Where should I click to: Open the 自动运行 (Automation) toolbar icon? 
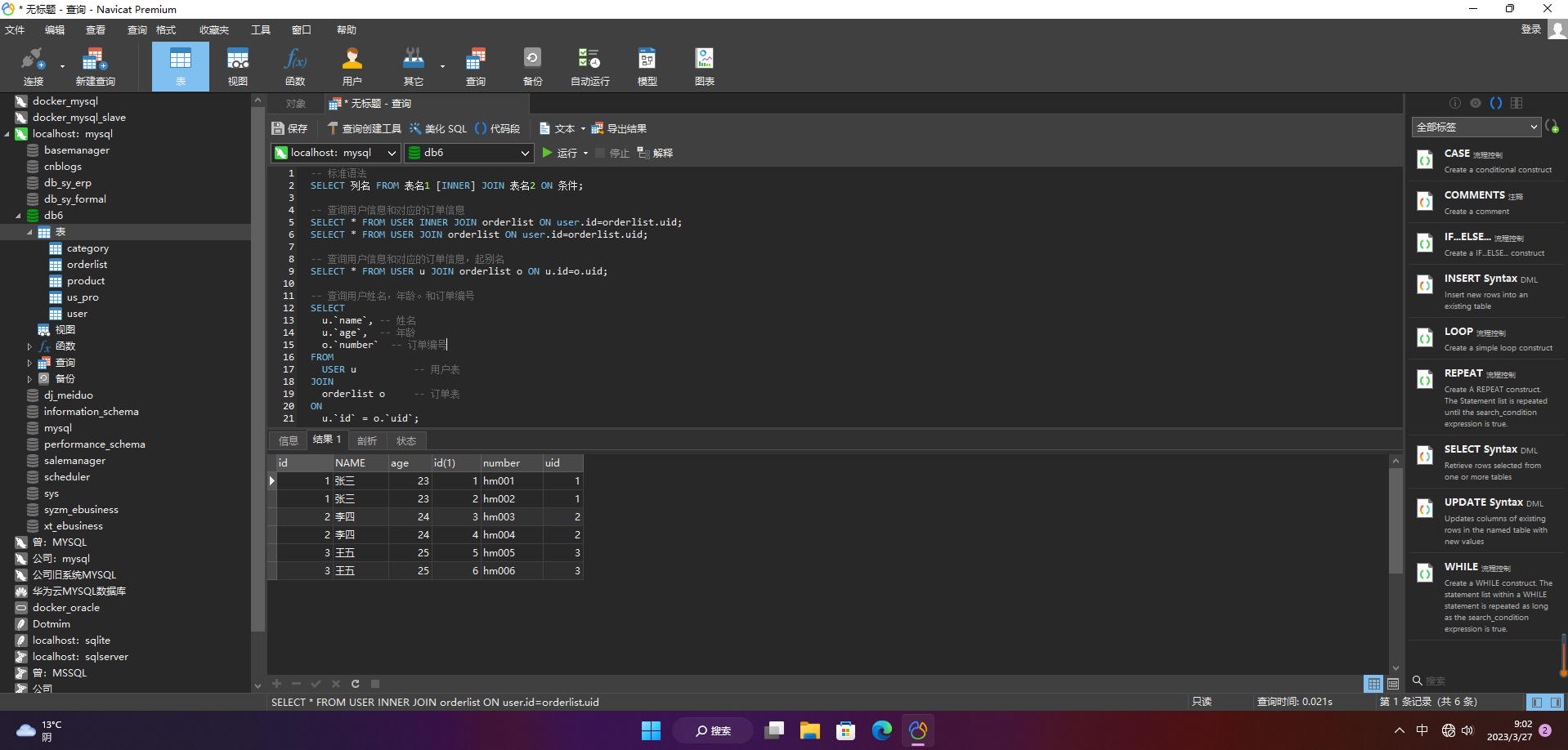[x=589, y=66]
